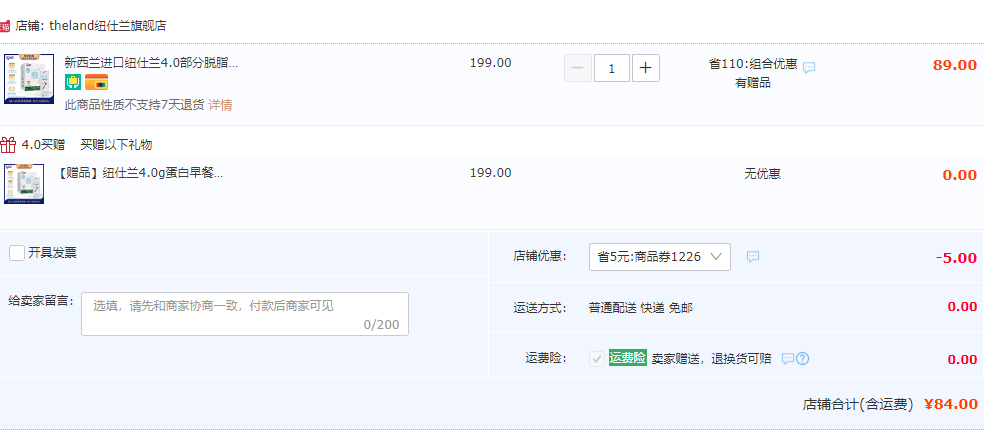Open product 新西兰进口纽仕兰4.0部分脱脂 title link
Image resolution: width=991 pixels, height=431 pixels.
pos(151,63)
